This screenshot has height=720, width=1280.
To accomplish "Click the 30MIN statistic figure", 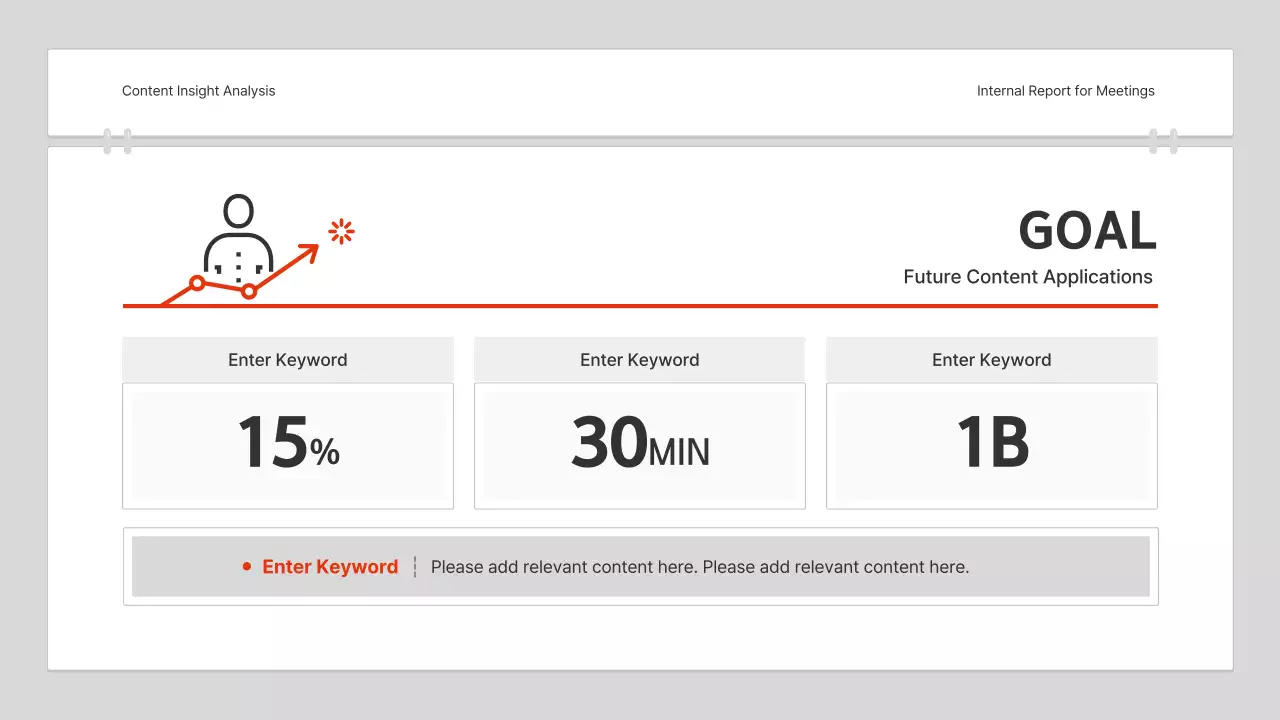I will coord(640,444).
